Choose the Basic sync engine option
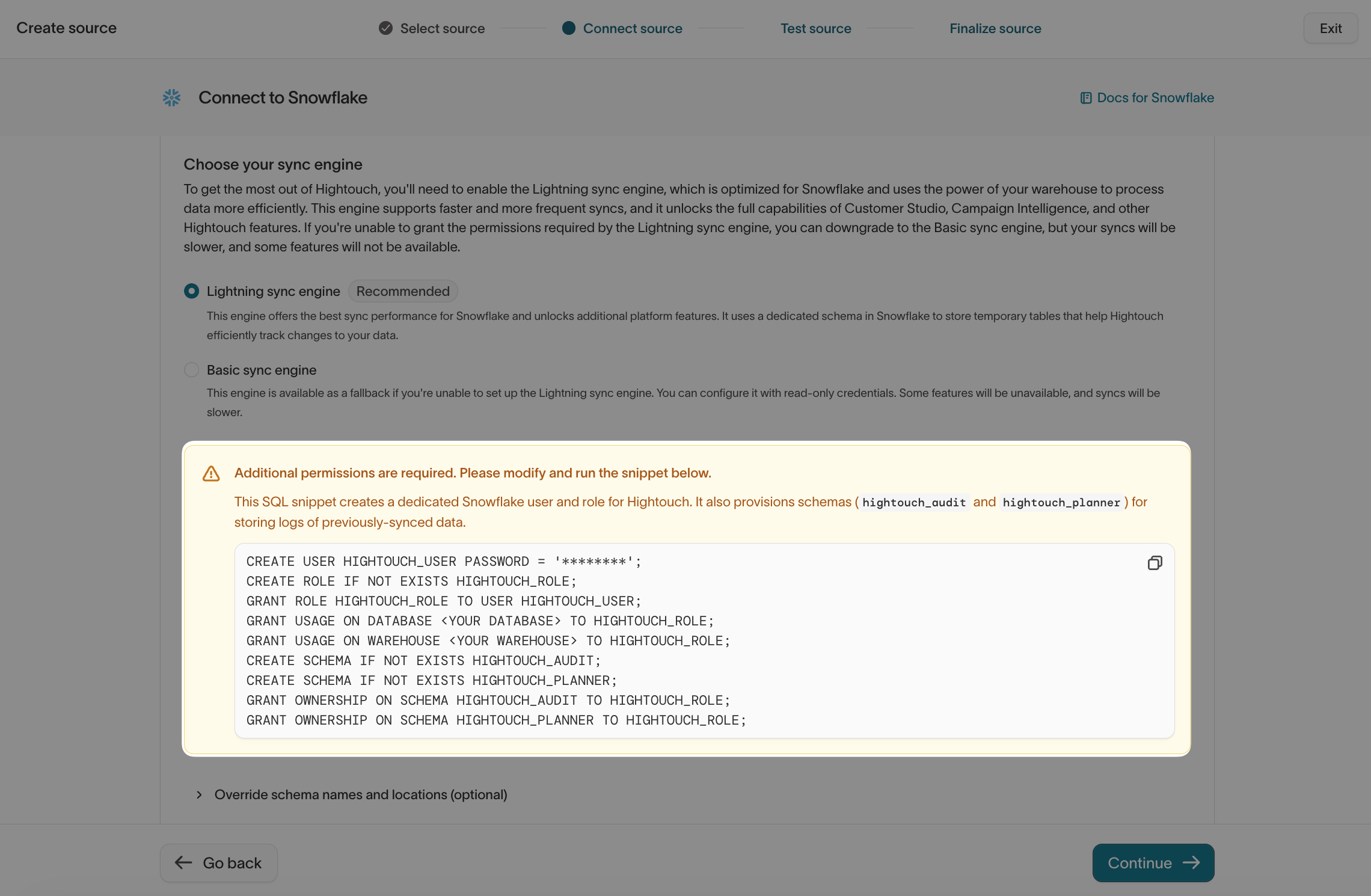The height and width of the screenshot is (896, 1371). pyautogui.click(x=191, y=370)
